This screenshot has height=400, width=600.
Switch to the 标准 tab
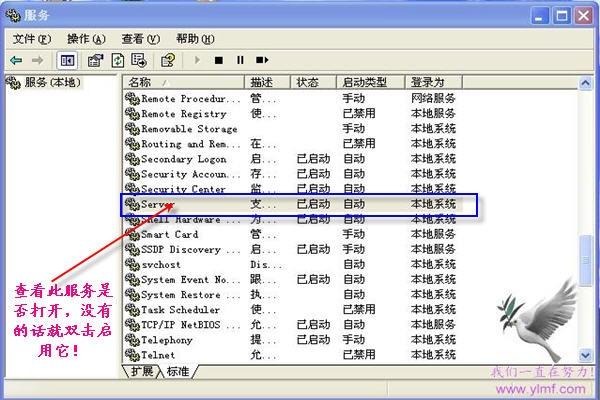pos(178,371)
